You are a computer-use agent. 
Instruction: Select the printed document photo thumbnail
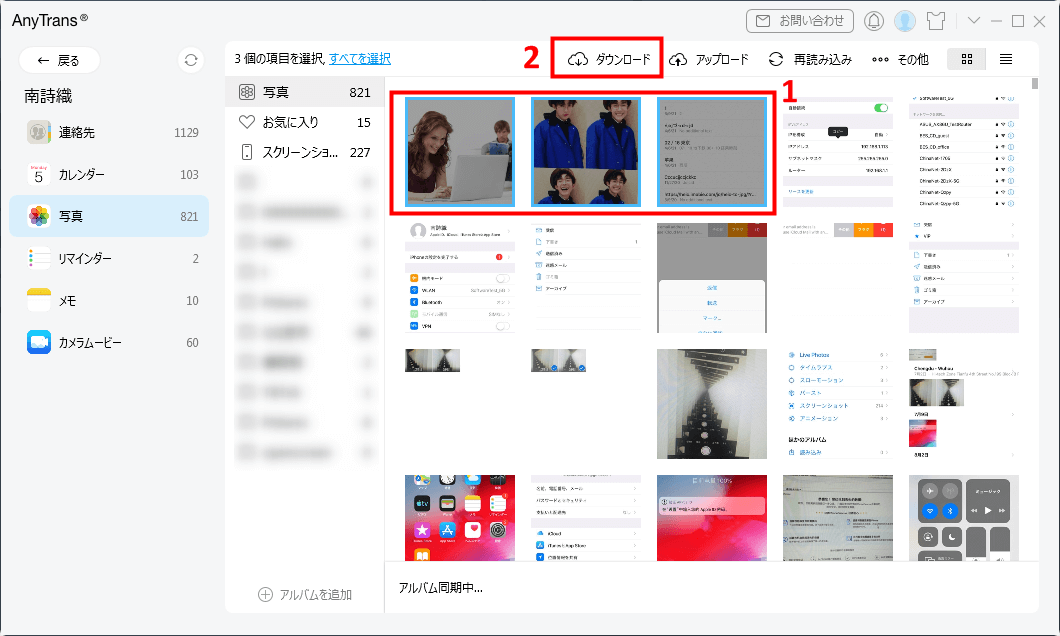click(x=838, y=518)
